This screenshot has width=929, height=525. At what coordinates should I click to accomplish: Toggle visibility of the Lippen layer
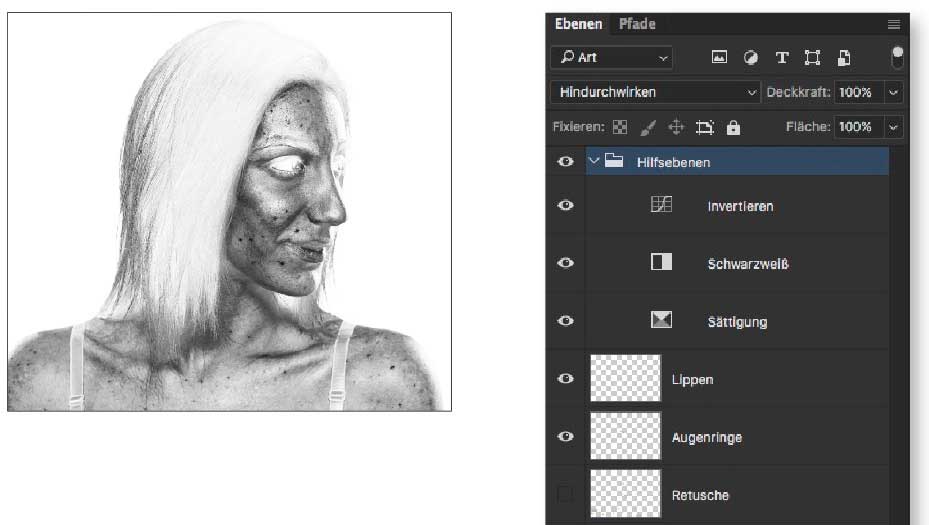pyautogui.click(x=566, y=379)
